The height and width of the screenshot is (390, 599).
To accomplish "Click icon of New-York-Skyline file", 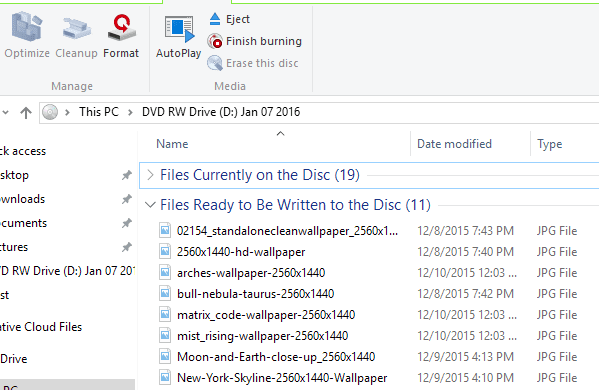I will 165,377.
